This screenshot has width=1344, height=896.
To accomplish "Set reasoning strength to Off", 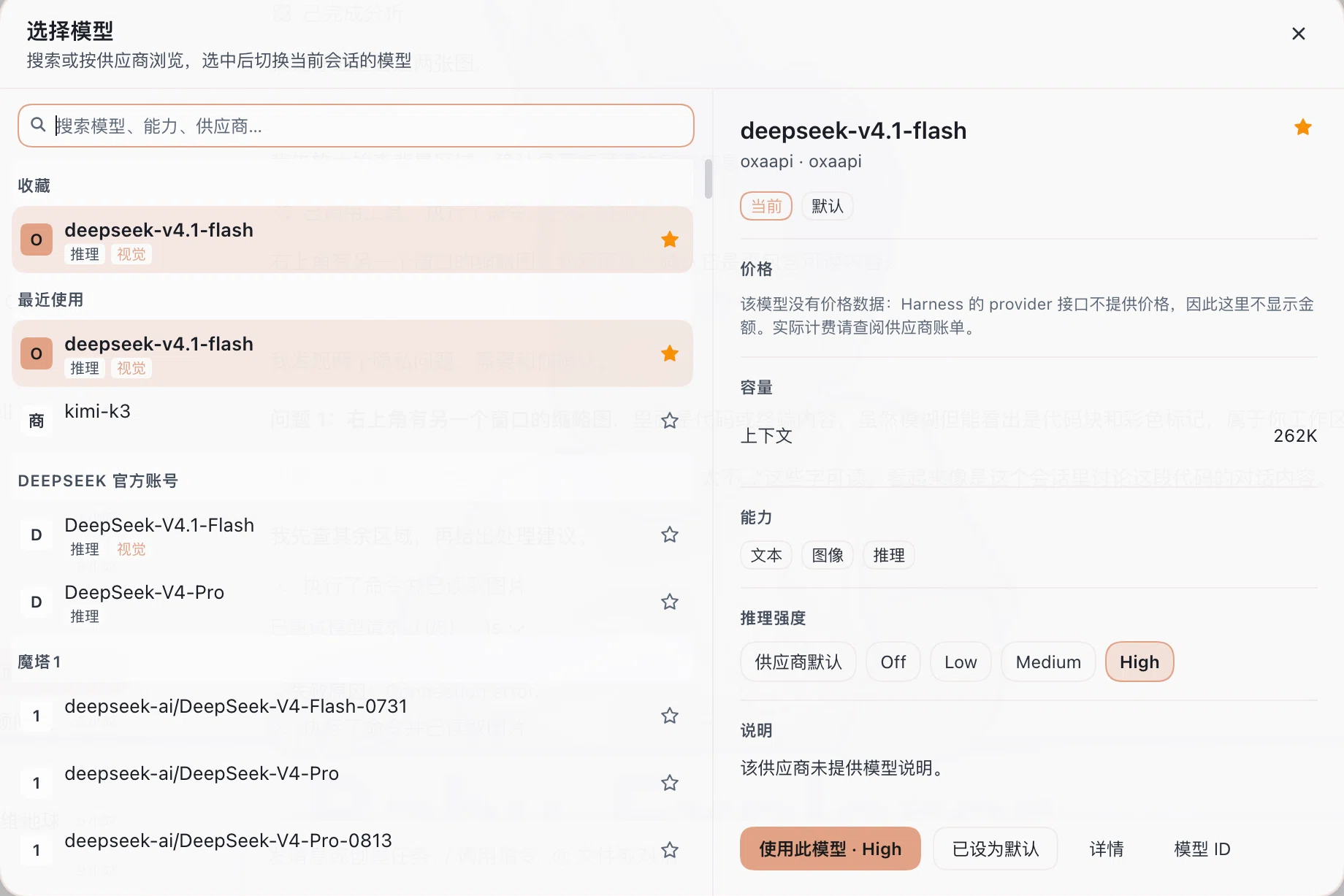I will [893, 662].
